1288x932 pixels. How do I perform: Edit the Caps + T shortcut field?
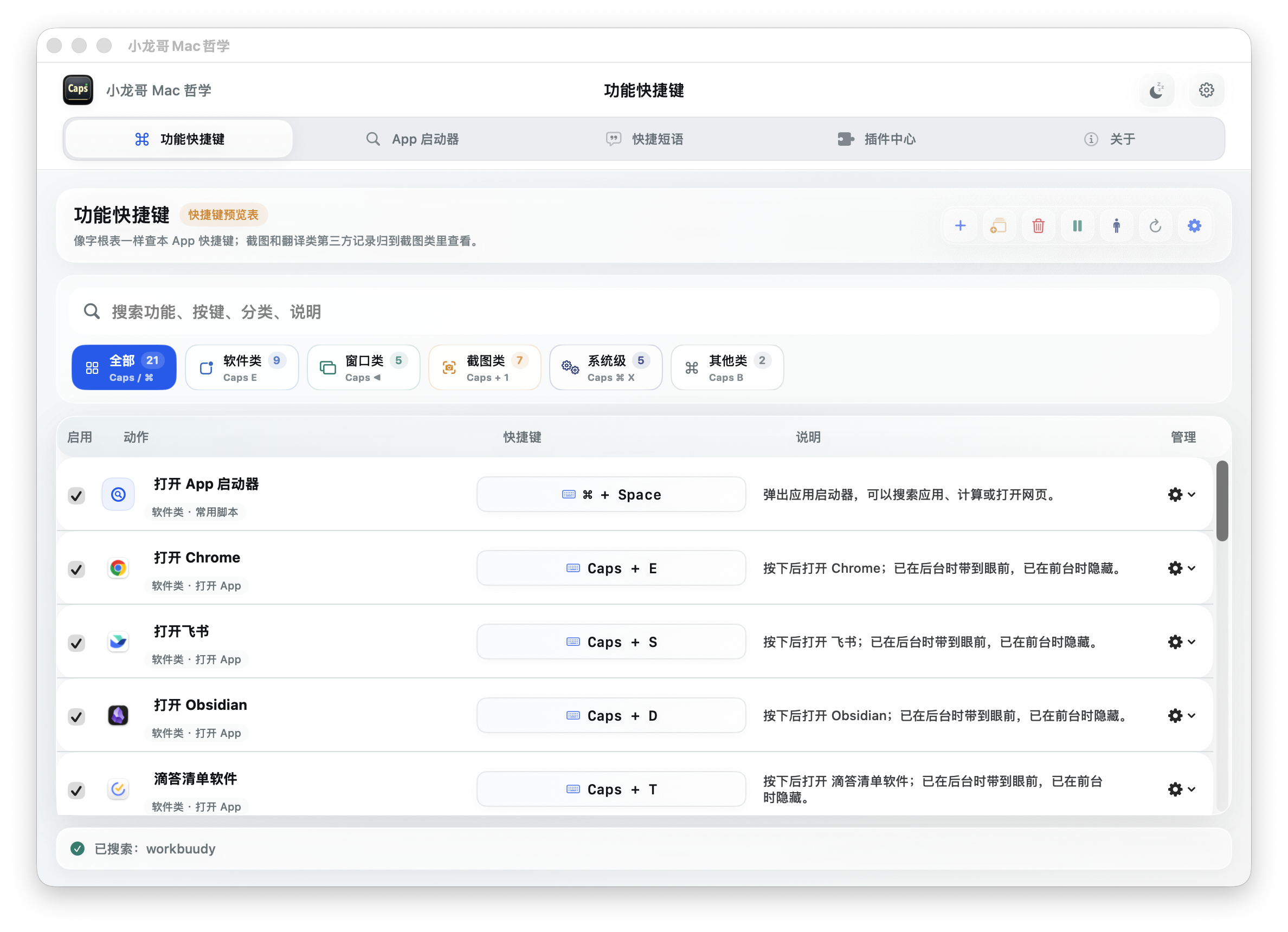click(x=611, y=790)
